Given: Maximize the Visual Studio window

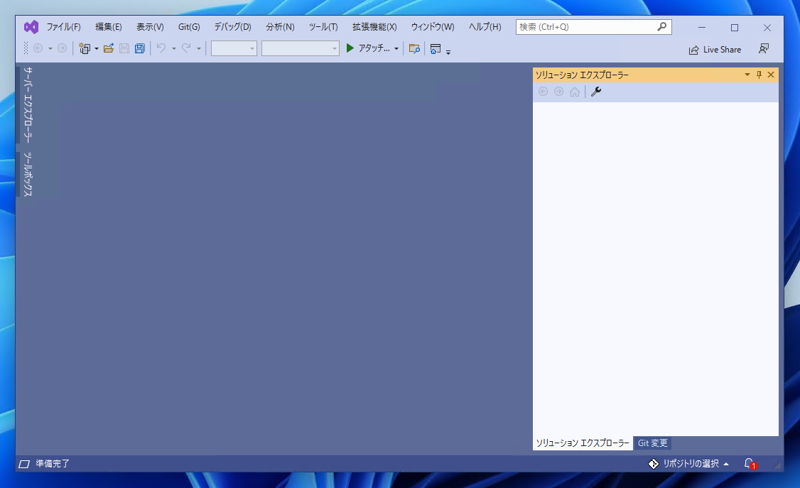Looking at the screenshot, I should pyautogui.click(x=734, y=27).
